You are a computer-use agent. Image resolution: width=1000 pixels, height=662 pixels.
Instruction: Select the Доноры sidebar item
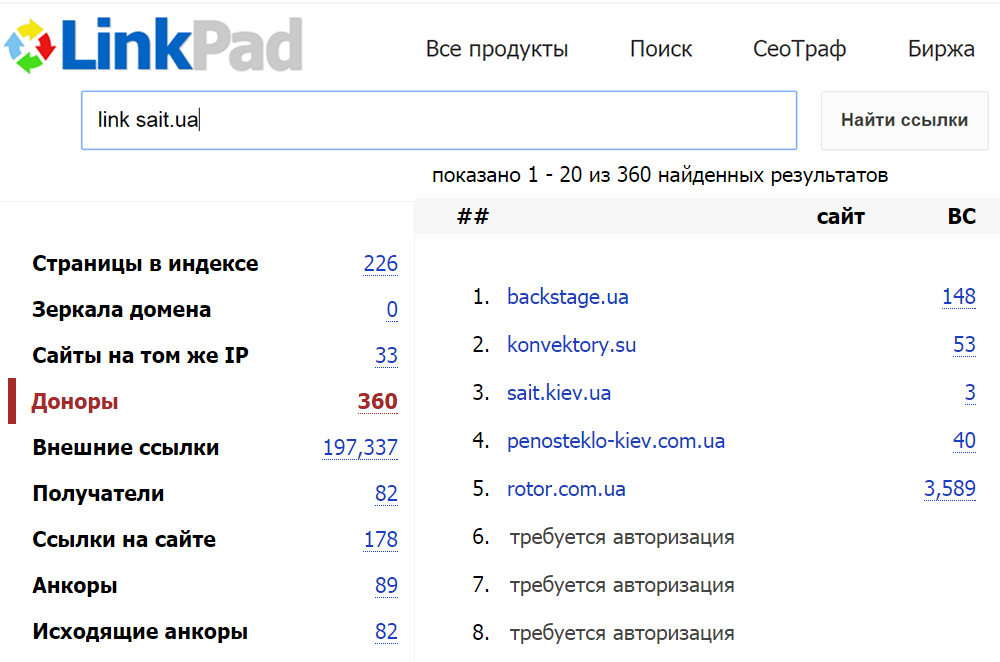point(75,402)
